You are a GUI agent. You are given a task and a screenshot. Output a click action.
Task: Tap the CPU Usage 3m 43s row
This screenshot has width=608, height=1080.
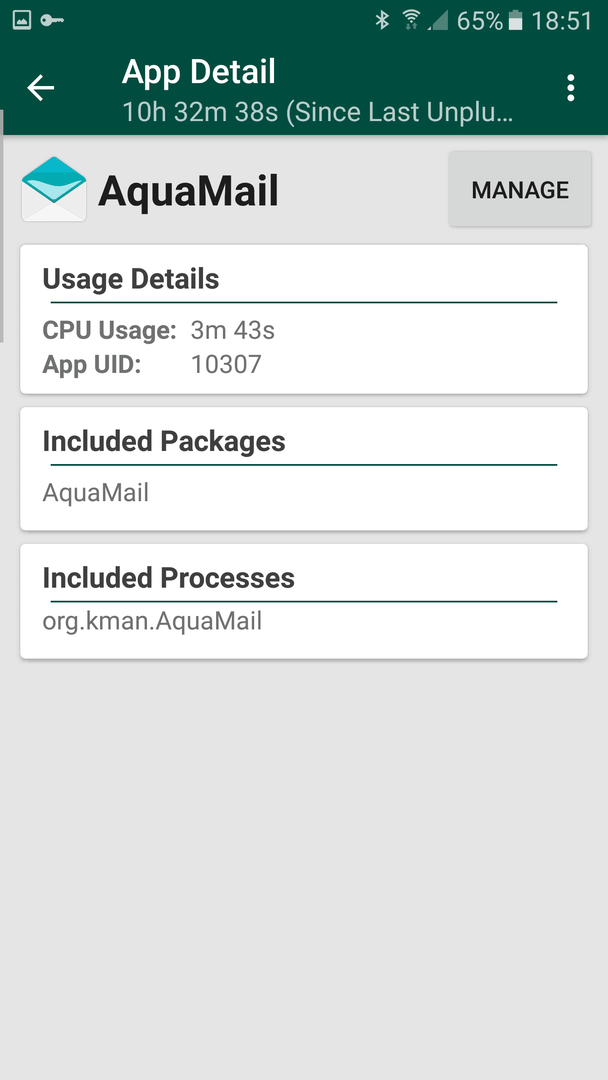click(158, 331)
